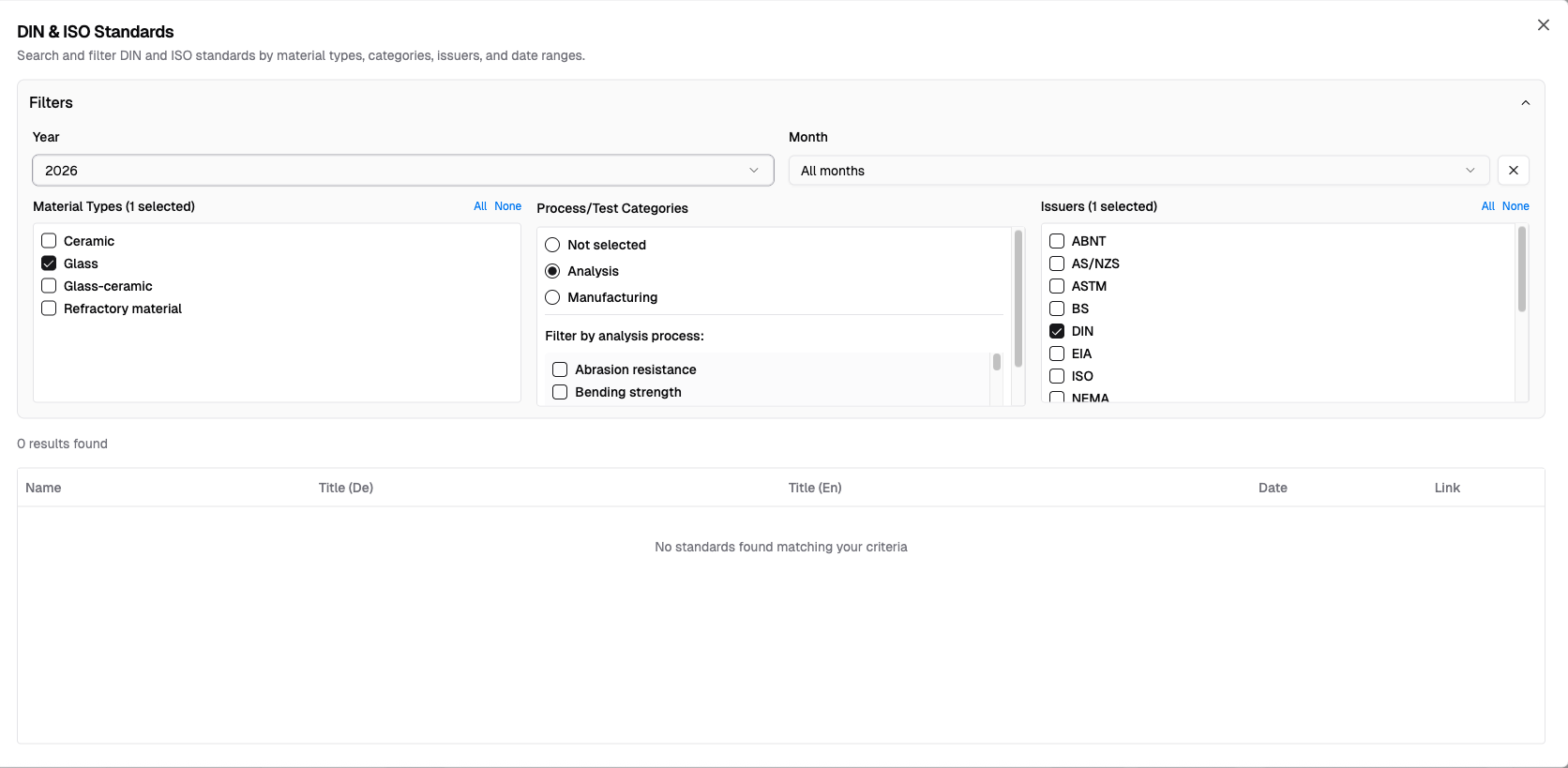Check the Ceramic material type
Viewport: 1568px width, 768px height.
coord(50,241)
